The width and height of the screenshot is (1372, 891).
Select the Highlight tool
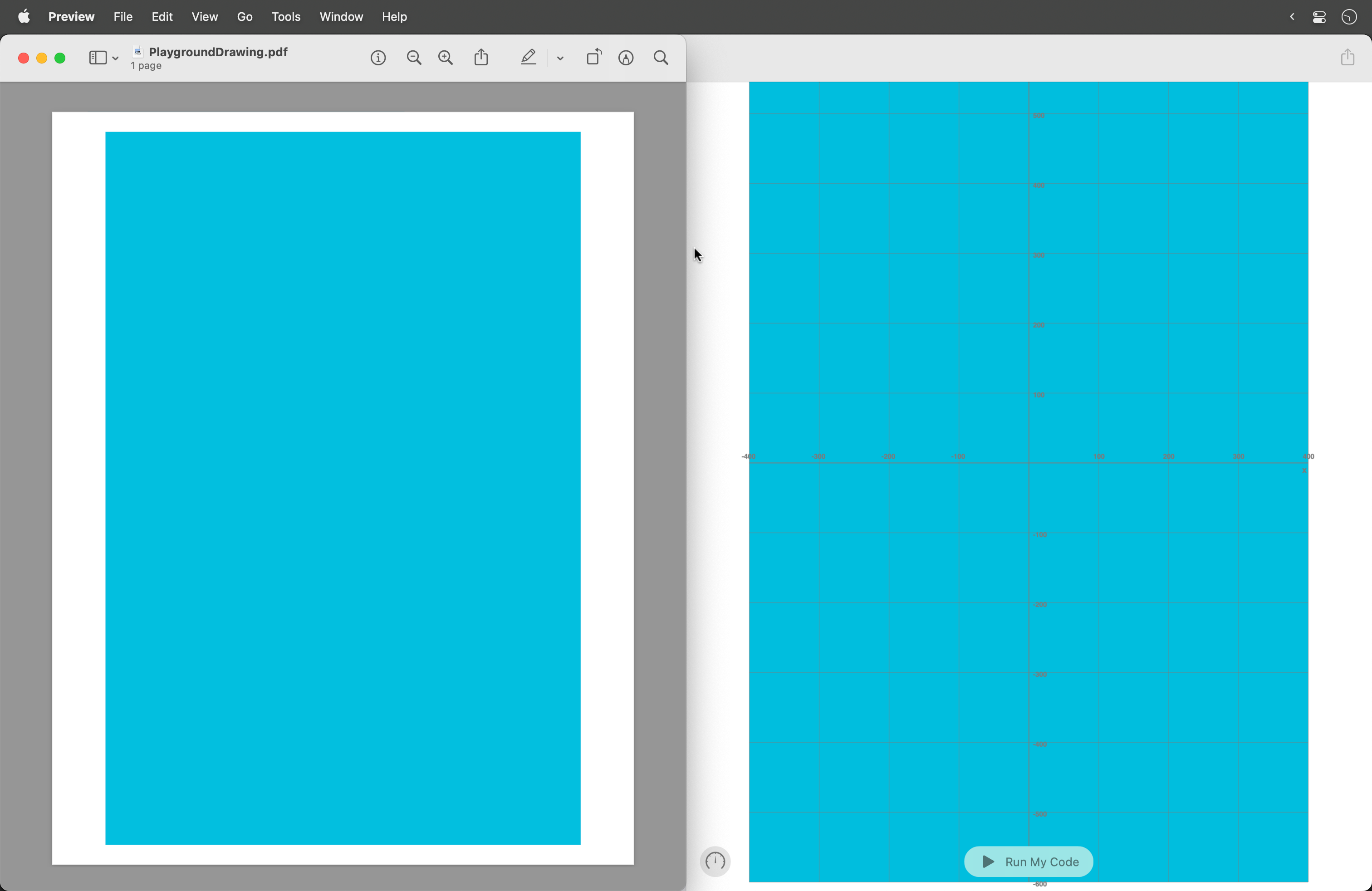click(528, 58)
